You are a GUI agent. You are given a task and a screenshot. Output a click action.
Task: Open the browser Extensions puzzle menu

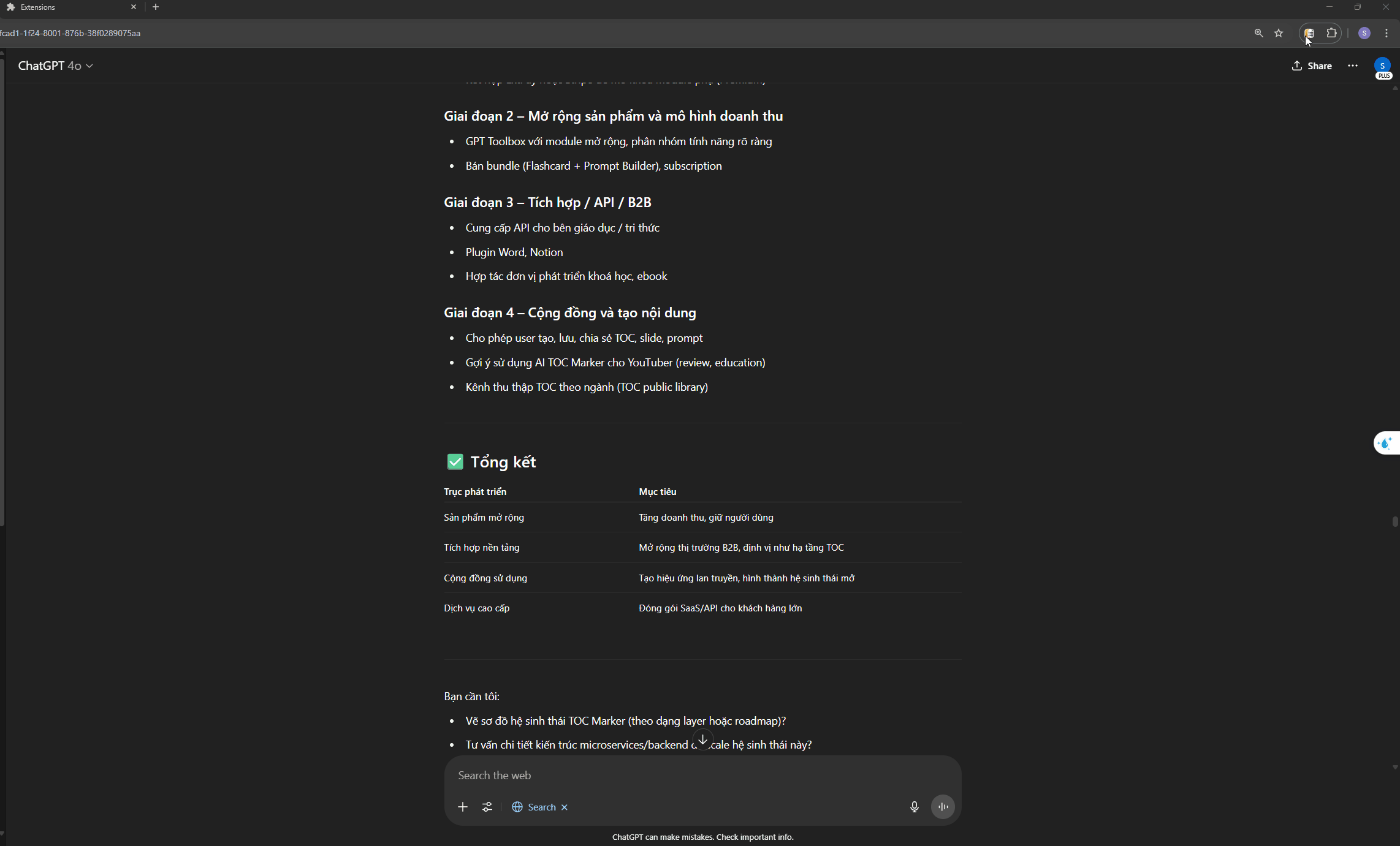tap(1331, 33)
